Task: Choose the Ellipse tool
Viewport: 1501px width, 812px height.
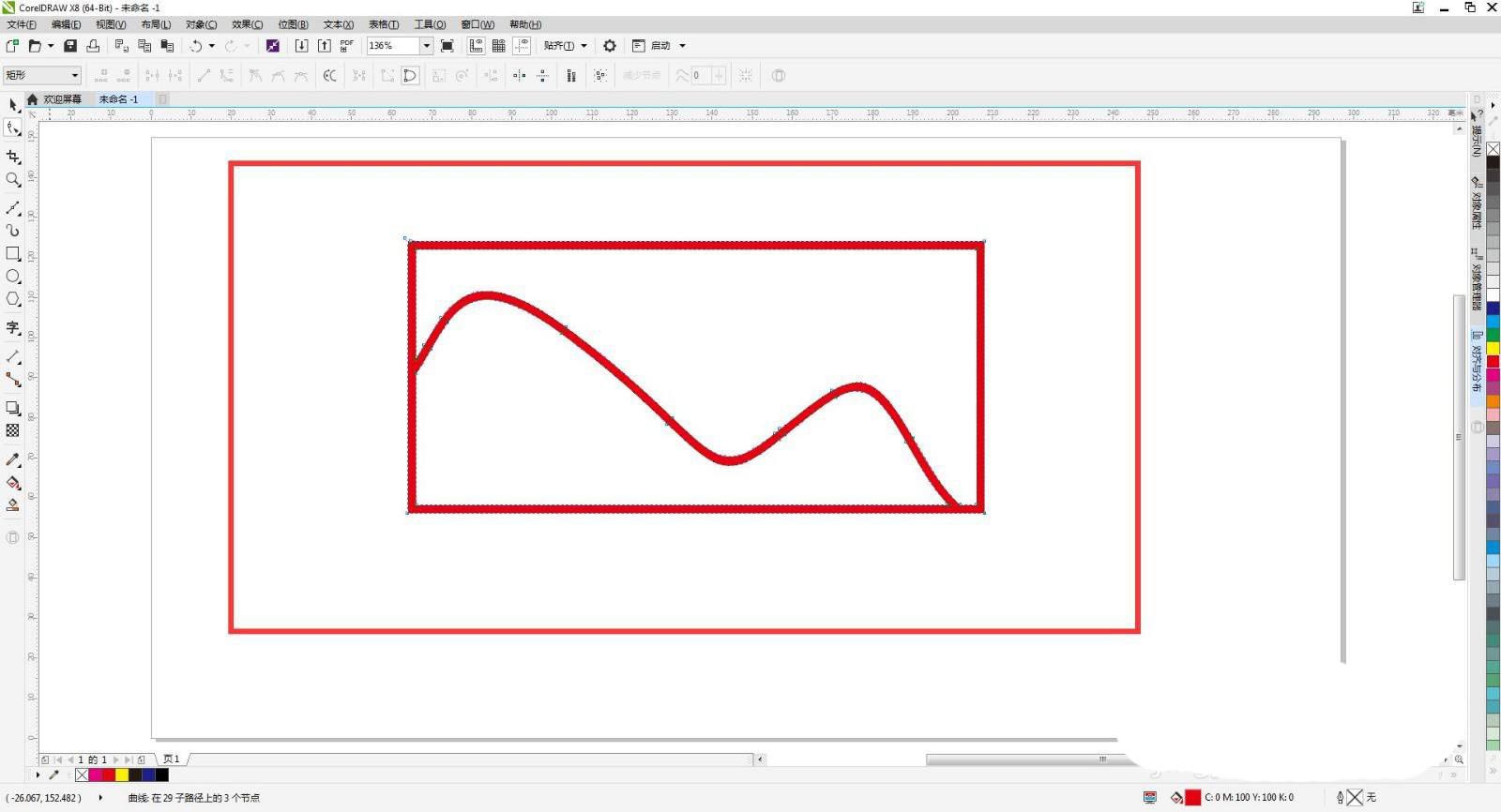Action: 13,277
